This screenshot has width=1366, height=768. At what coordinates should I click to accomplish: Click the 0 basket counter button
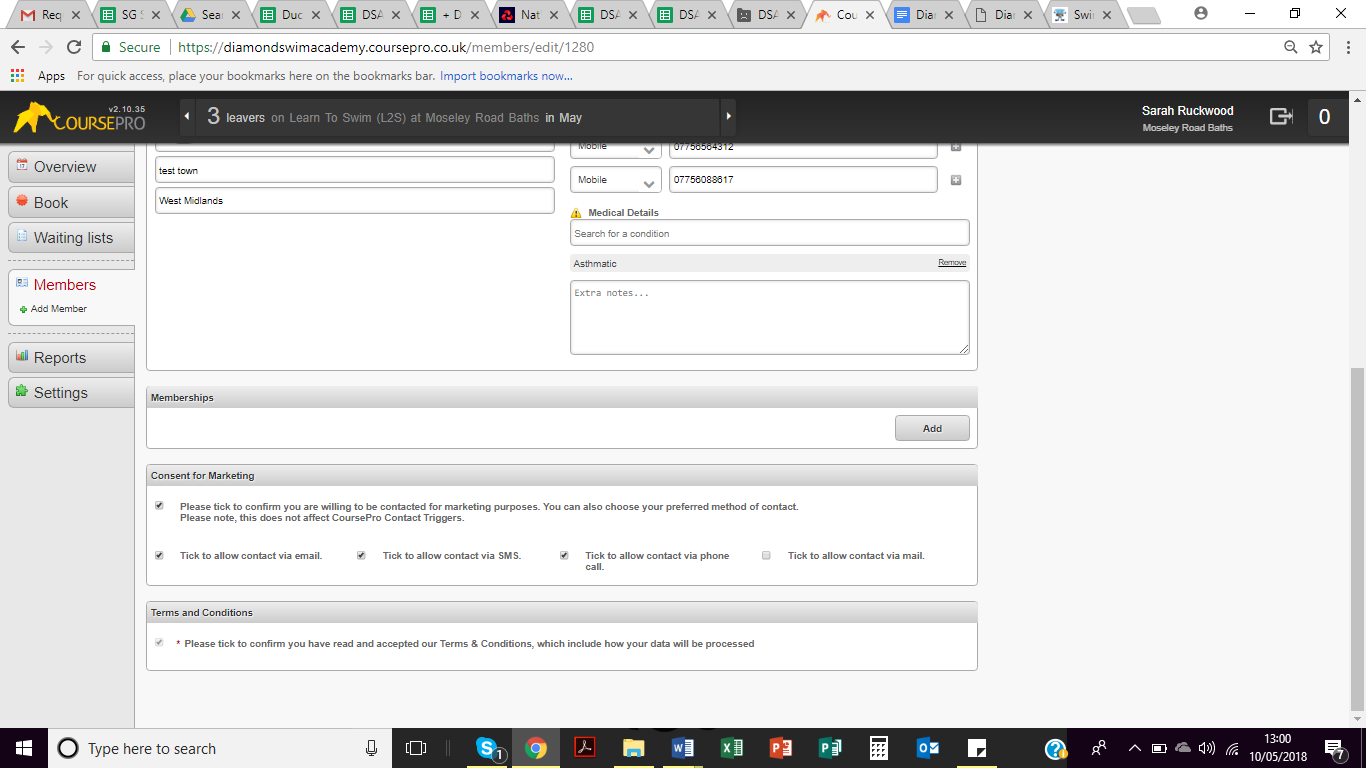pyautogui.click(x=1324, y=117)
